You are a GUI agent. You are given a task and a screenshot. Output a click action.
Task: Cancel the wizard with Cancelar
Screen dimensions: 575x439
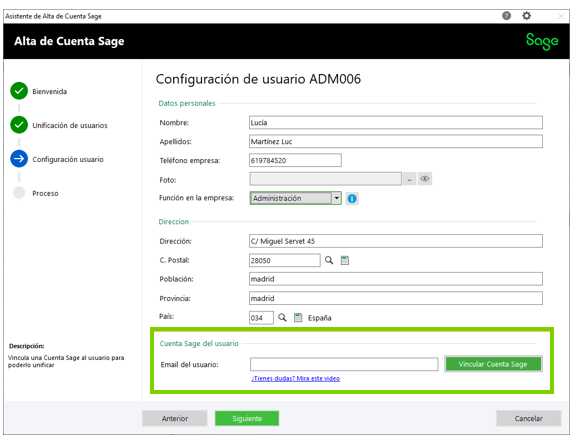(x=528, y=418)
